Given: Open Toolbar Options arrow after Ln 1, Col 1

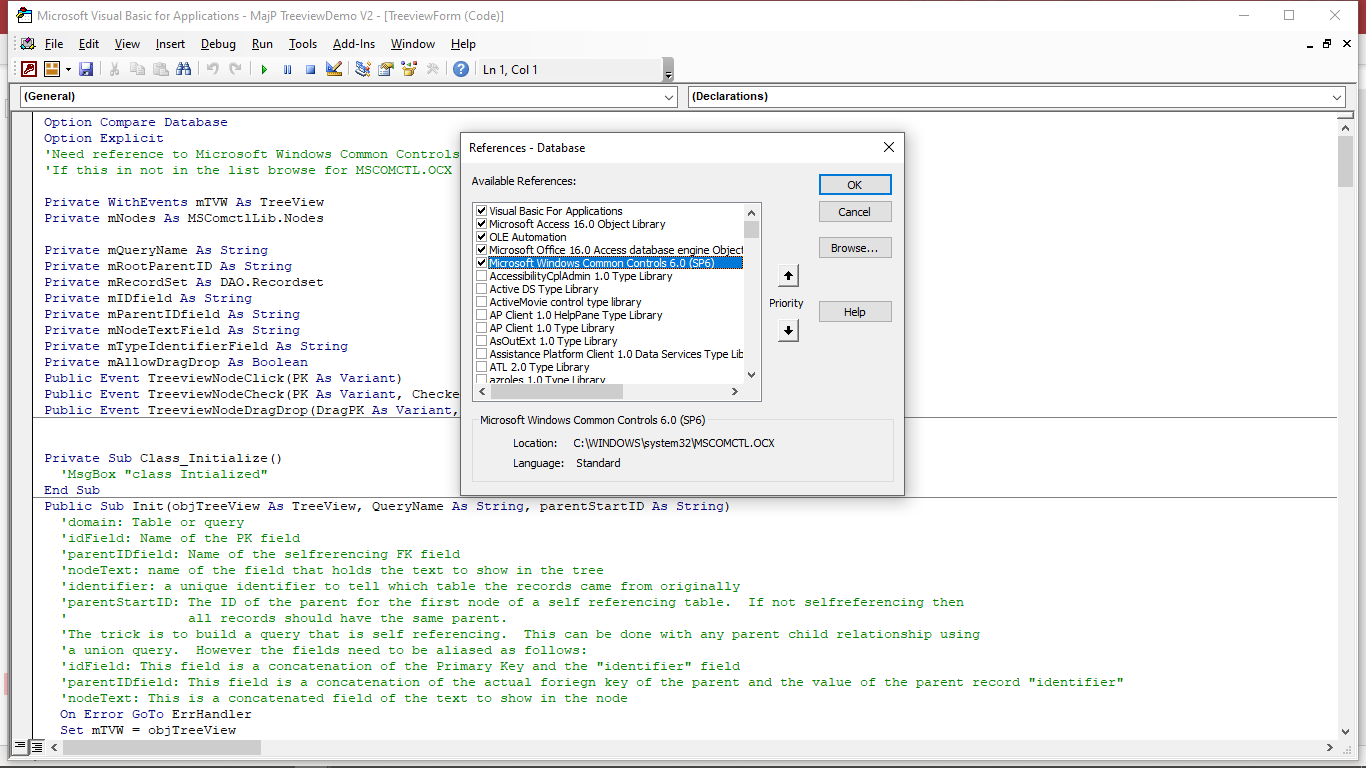Looking at the screenshot, I should point(668,70).
